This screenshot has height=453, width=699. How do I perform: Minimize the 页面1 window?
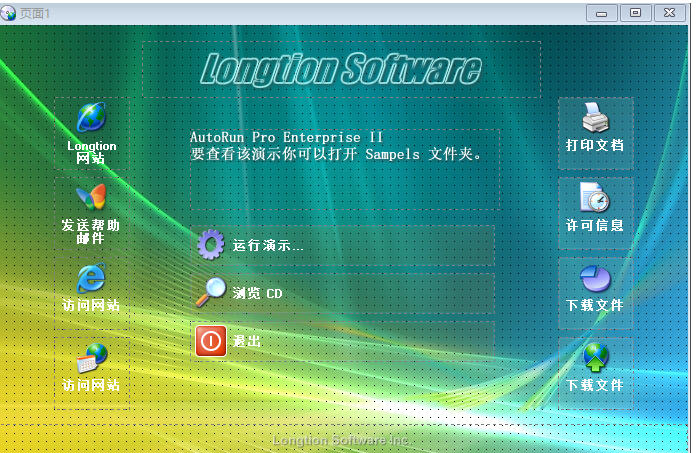click(x=601, y=13)
